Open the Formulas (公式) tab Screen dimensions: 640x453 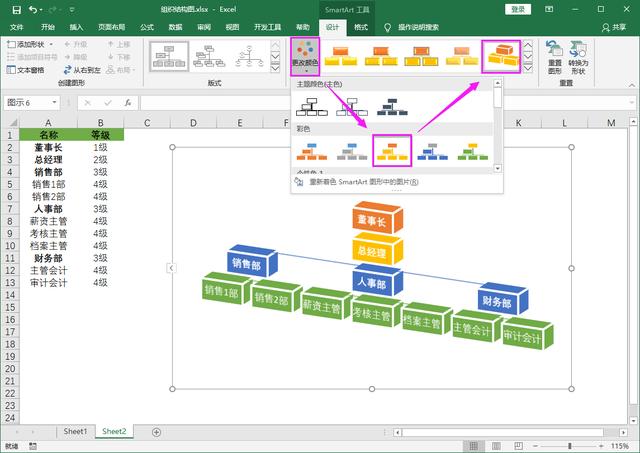tap(147, 27)
